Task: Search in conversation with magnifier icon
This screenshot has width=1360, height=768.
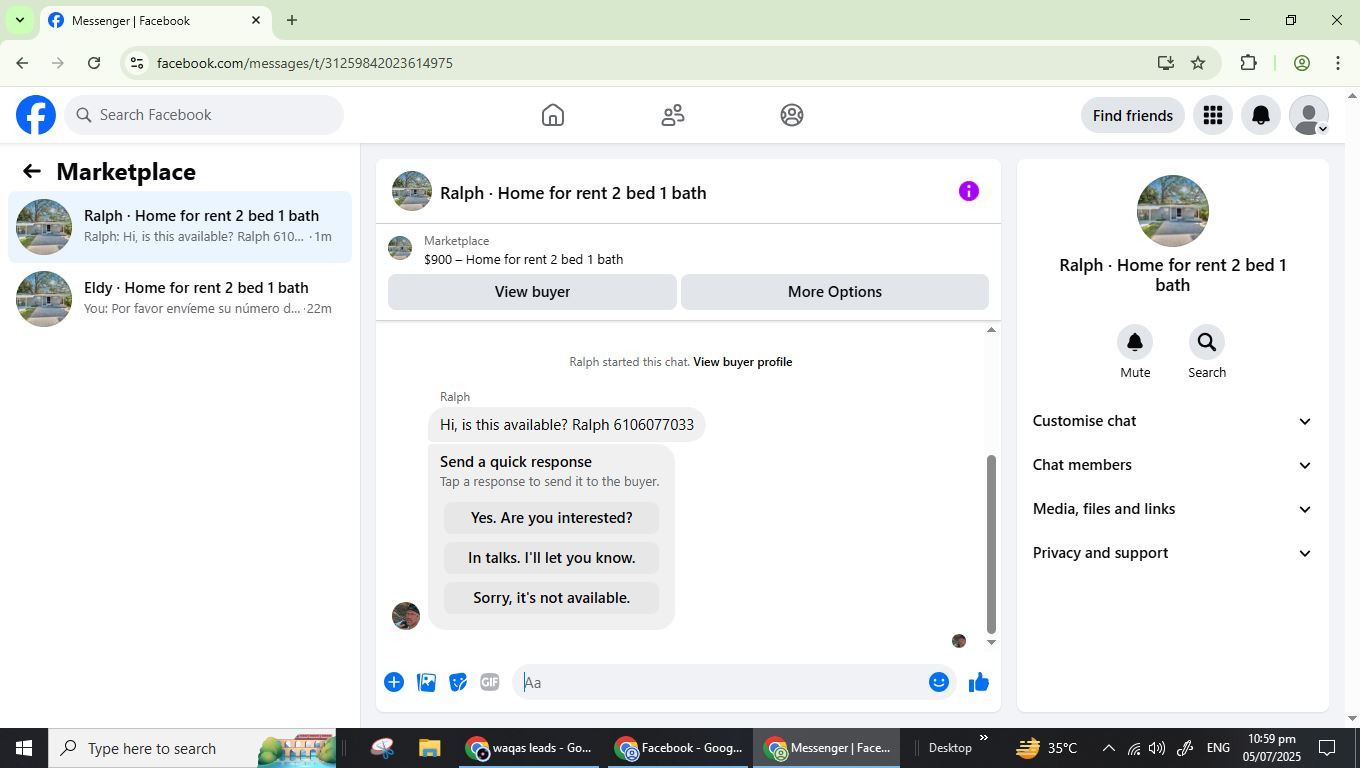Action: tap(1207, 342)
